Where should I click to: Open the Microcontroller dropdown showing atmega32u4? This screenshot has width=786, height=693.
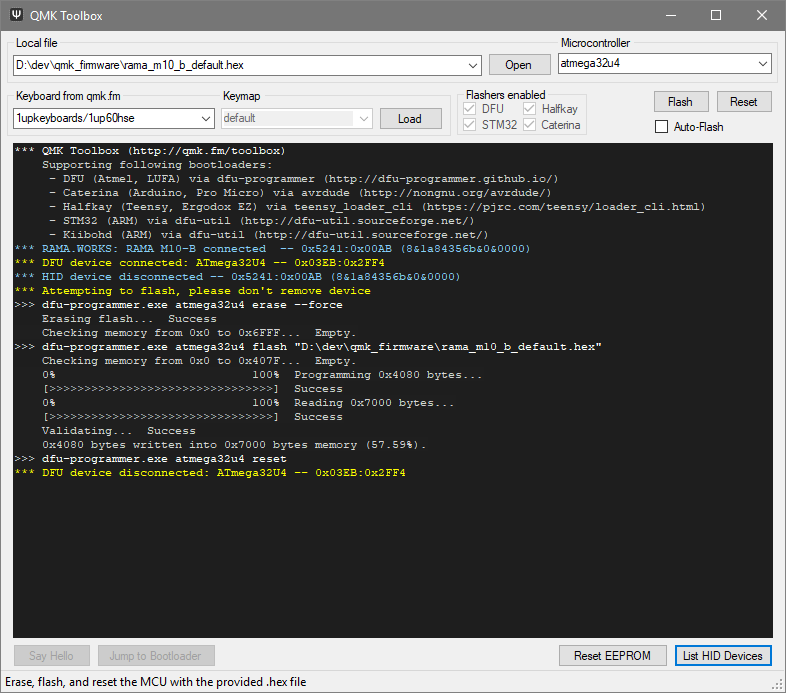click(665, 64)
